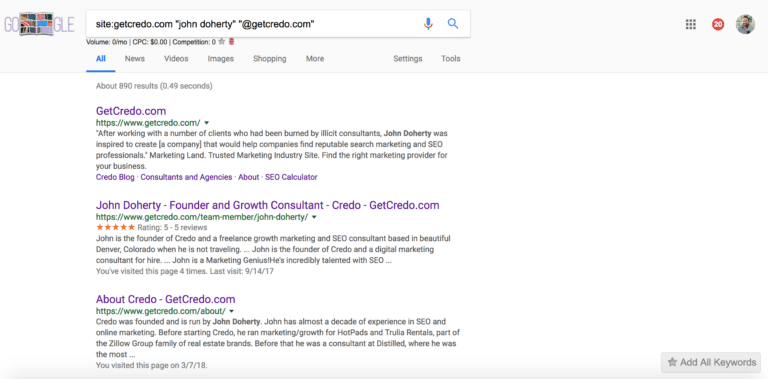Image resolution: width=768 pixels, height=379 pixels.
Task: Click the Add All Keywords button
Action: pos(711,362)
